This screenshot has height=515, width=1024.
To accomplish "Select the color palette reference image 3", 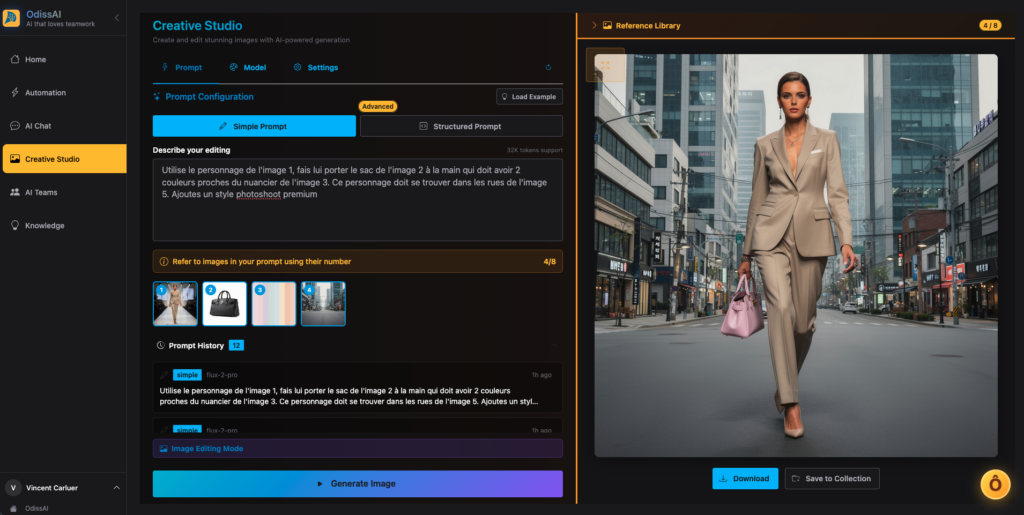I will click(x=274, y=303).
